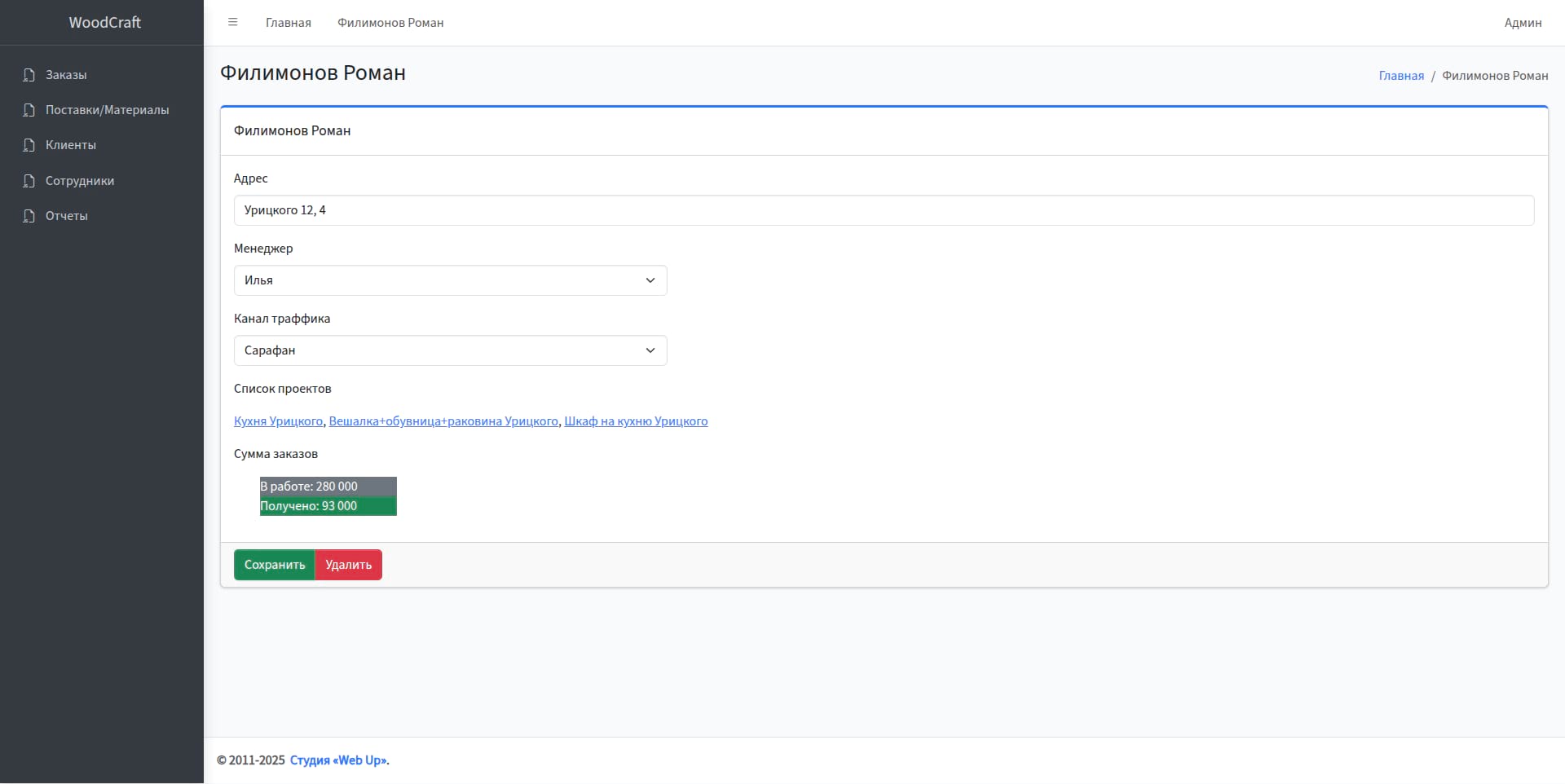Click the Поставки/Материалы sidebar icon
Screen dimensions: 1565x784
29,110
